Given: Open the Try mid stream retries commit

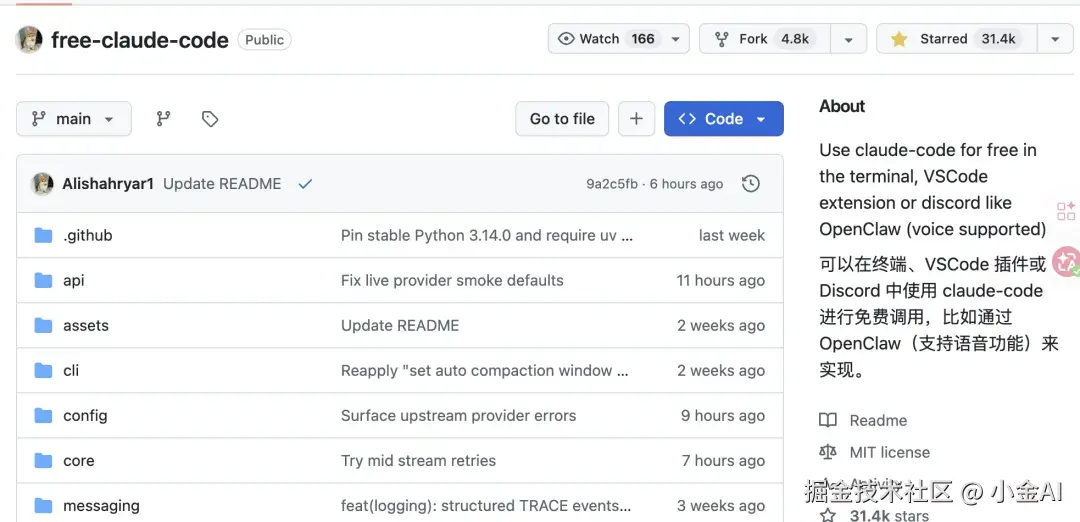Looking at the screenshot, I should [x=418, y=460].
